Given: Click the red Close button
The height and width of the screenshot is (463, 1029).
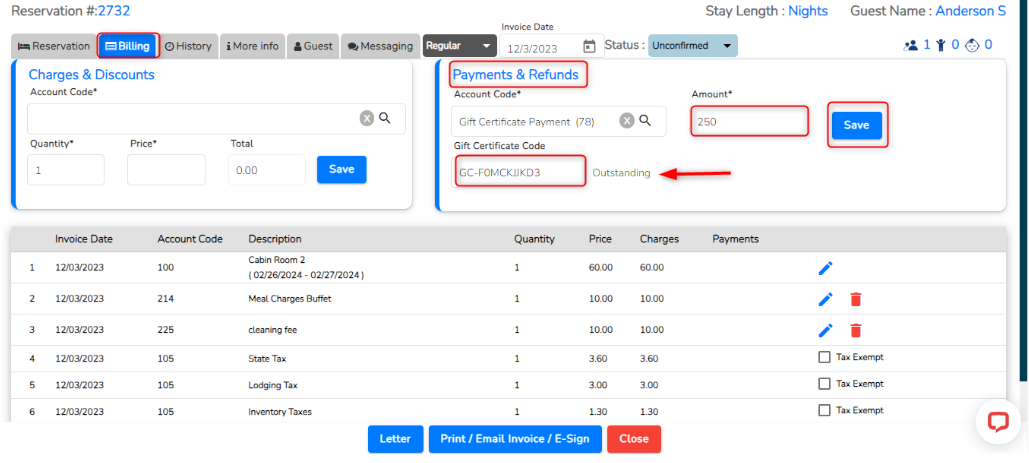Looking at the screenshot, I should (633, 439).
